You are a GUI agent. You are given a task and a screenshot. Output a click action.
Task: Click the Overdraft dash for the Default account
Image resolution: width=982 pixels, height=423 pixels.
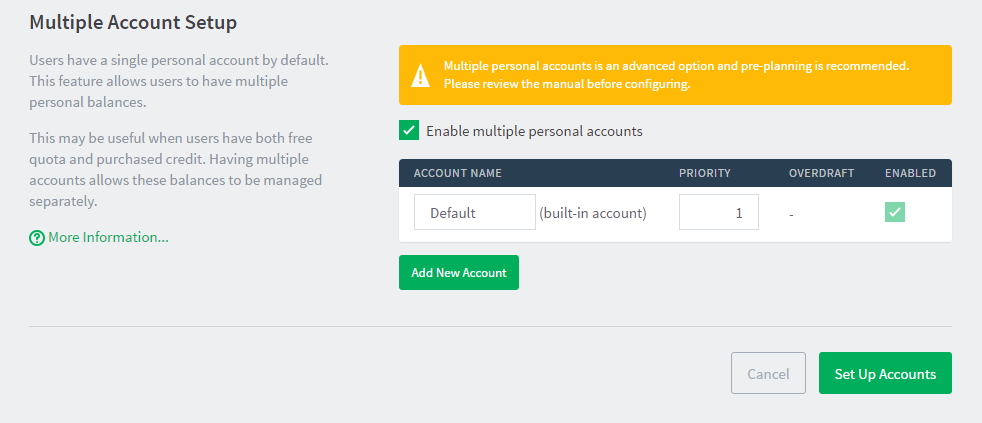pos(791,214)
